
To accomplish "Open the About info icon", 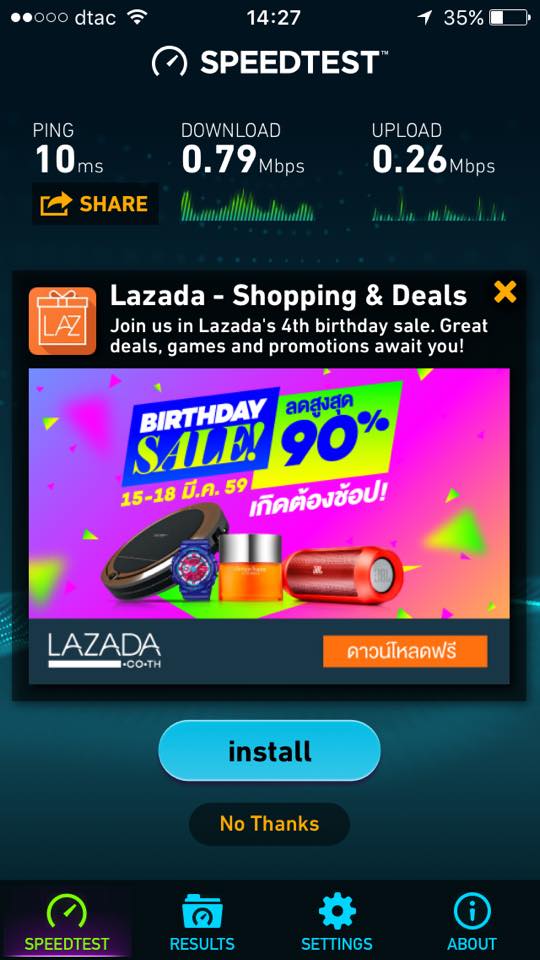I will point(472,911).
